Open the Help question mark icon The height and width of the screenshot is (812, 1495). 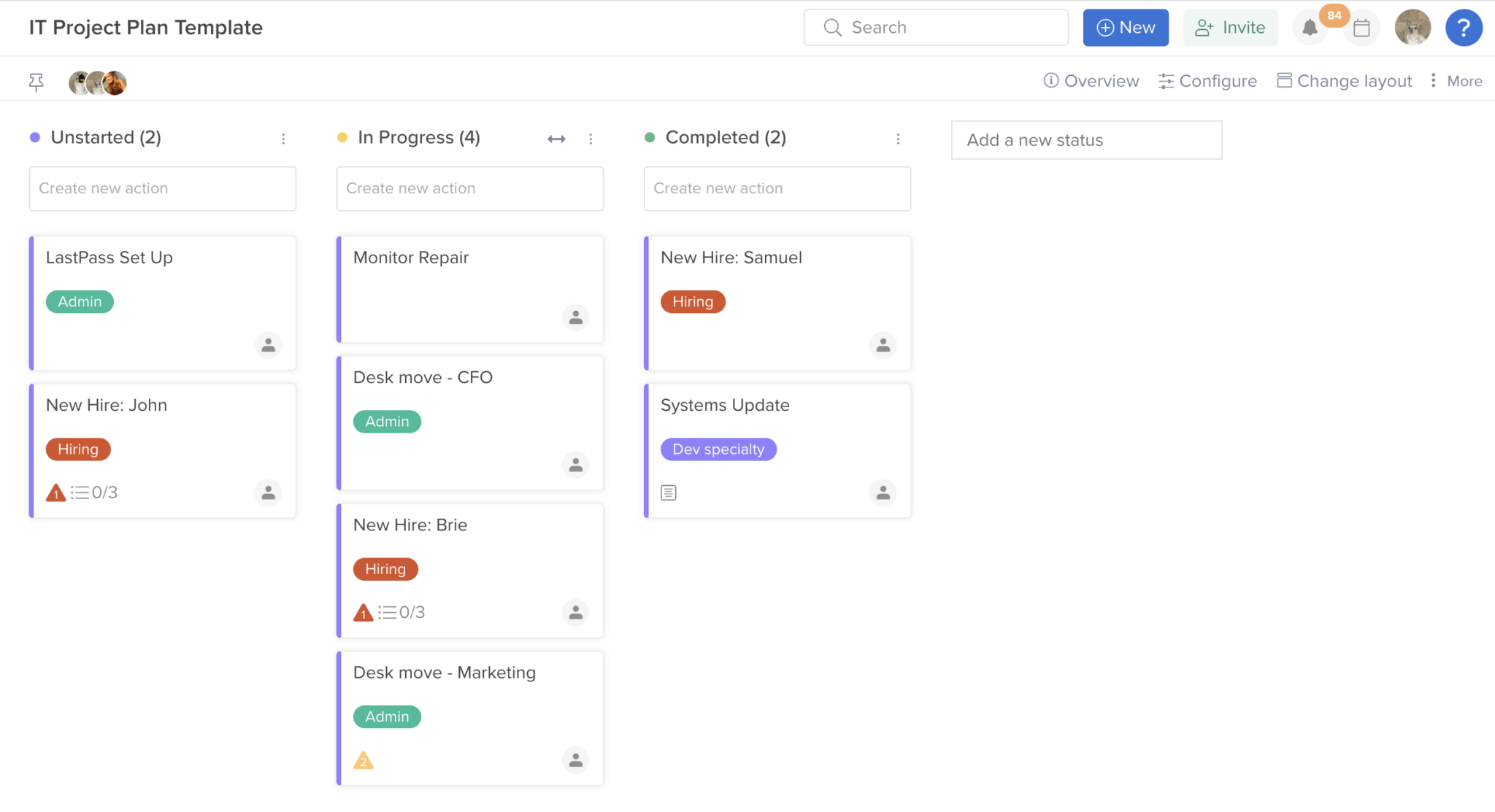pos(1464,27)
